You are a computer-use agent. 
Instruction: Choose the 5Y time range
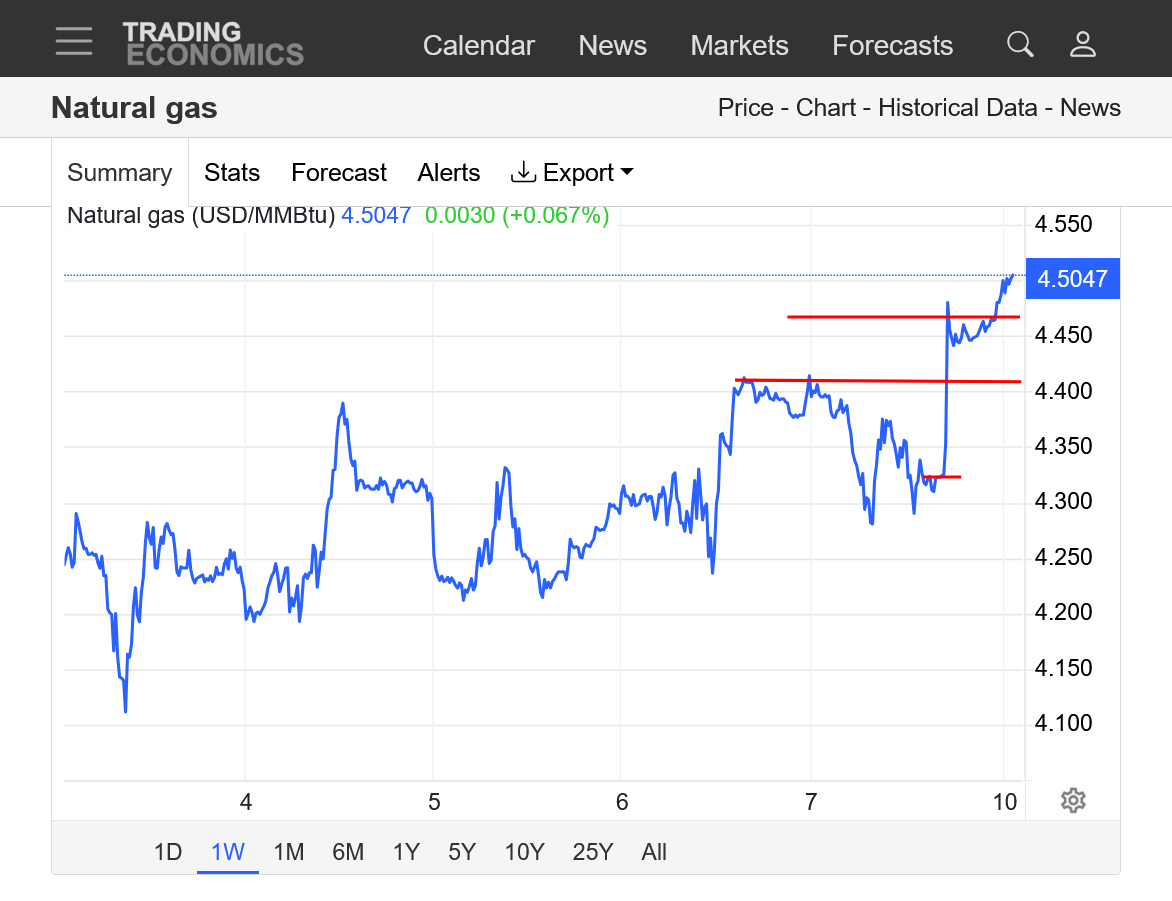[461, 852]
